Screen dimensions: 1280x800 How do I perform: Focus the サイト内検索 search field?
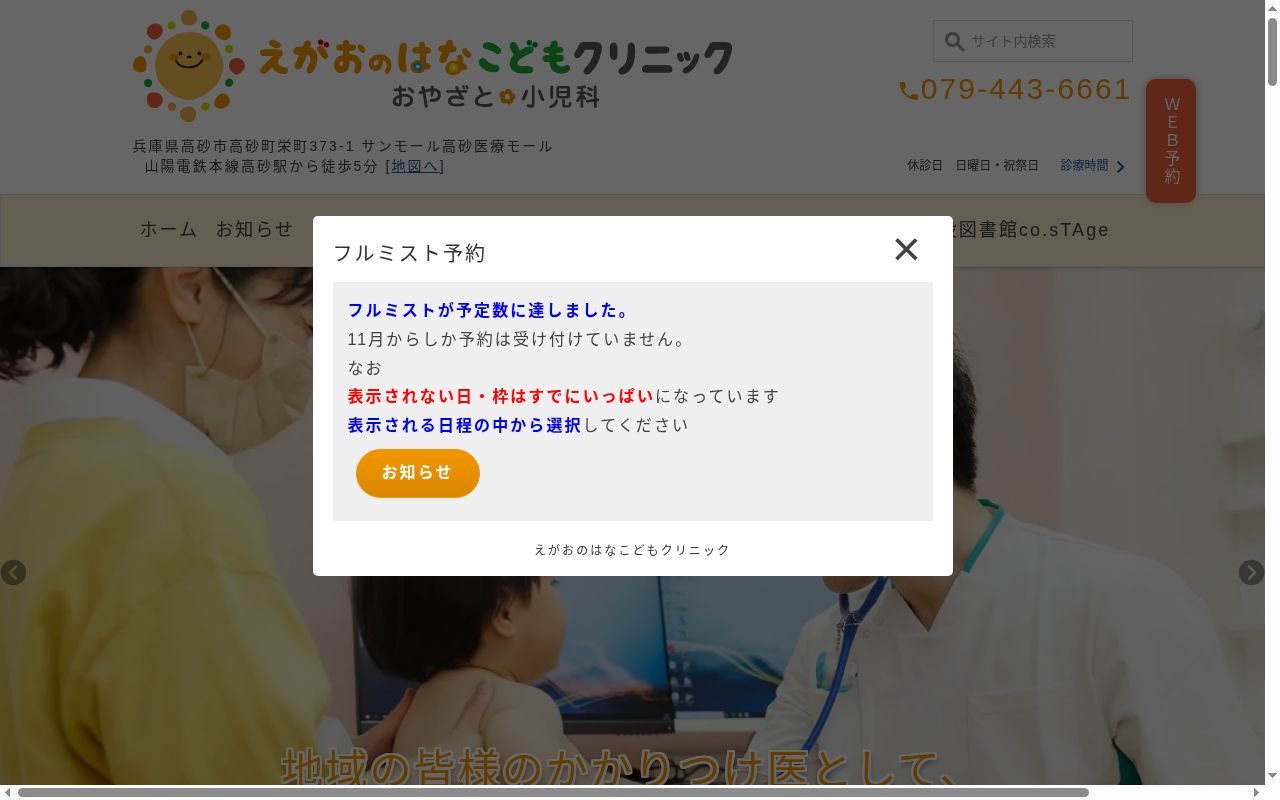point(1033,42)
